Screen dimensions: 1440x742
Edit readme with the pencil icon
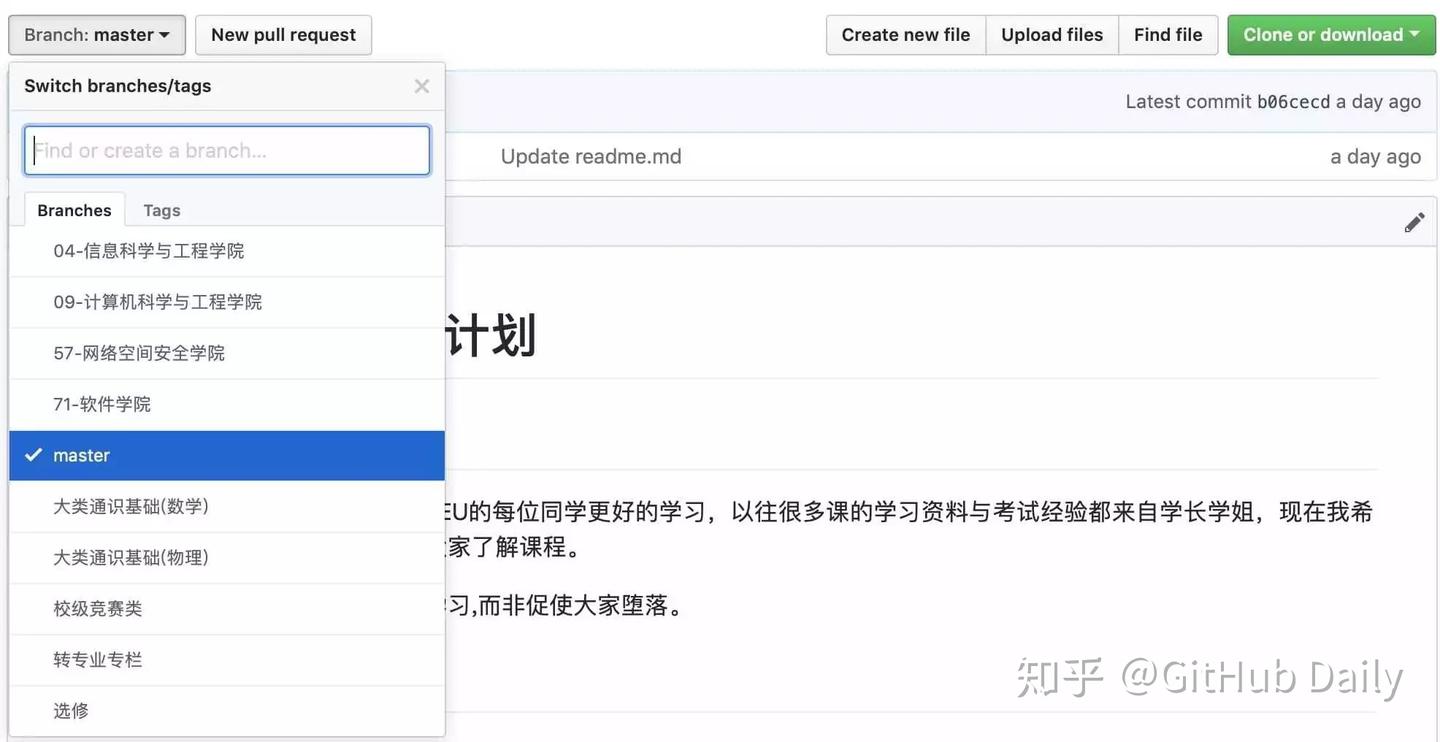click(1414, 223)
